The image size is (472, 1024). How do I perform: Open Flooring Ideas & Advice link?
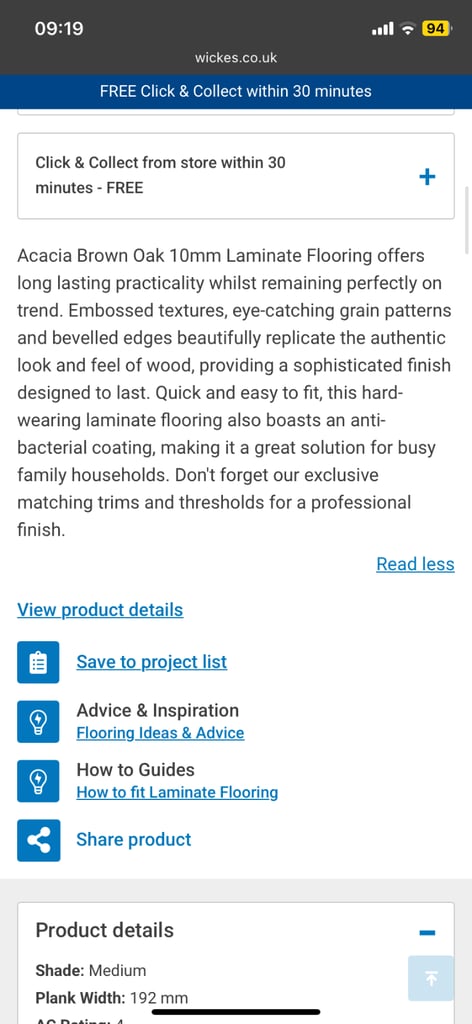pos(160,733)
